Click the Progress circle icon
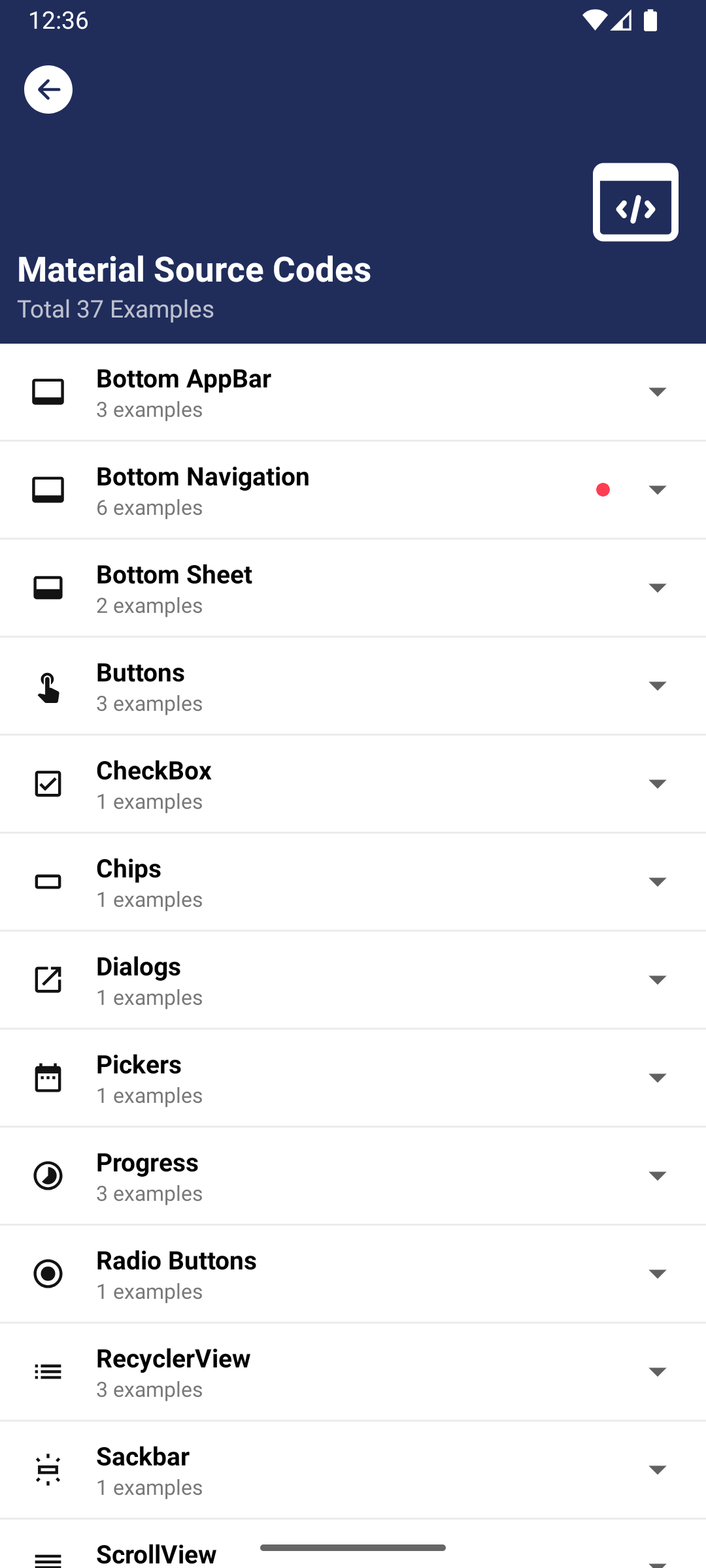 pos(48,1176)
